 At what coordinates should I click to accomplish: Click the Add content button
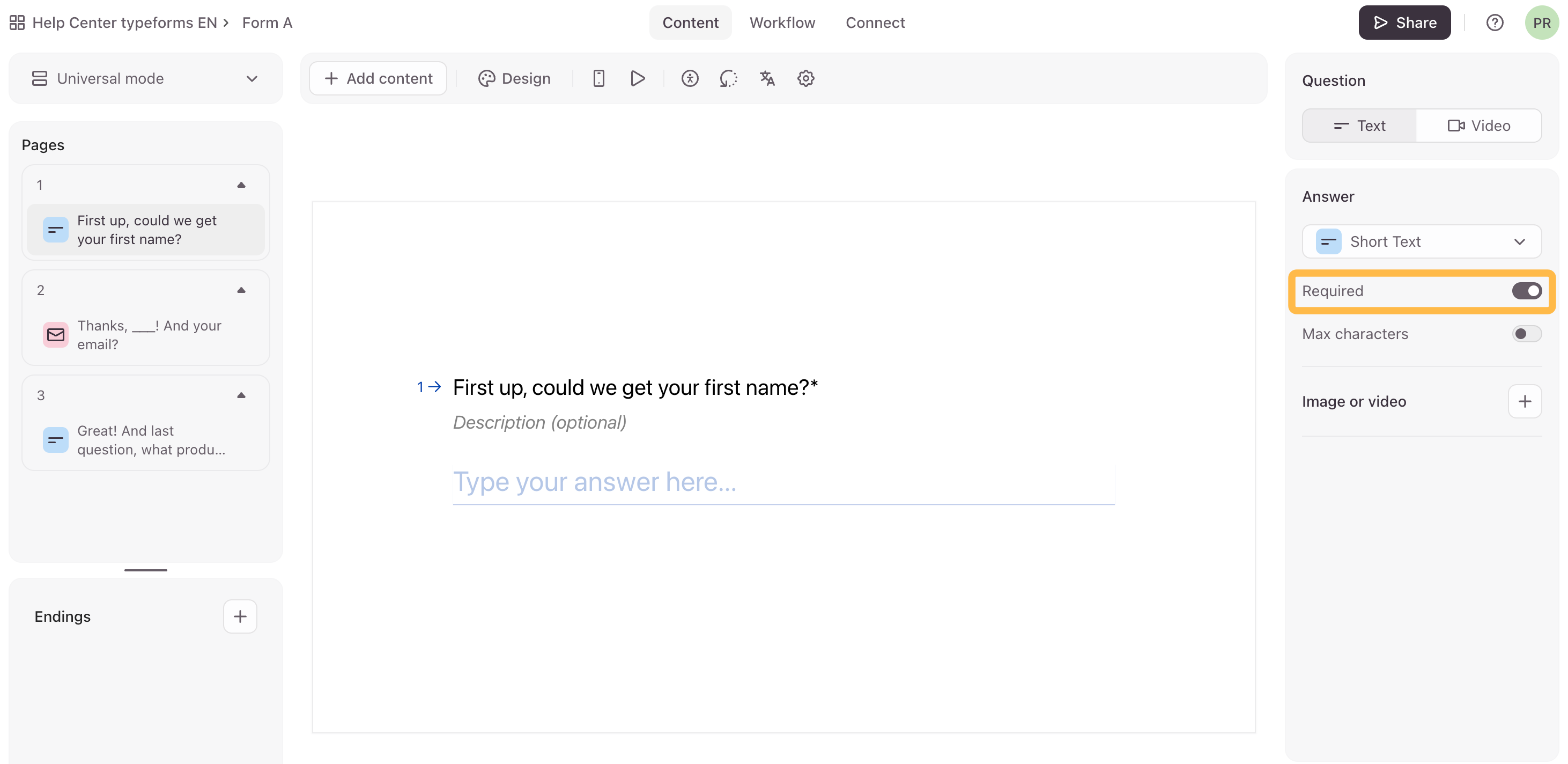point(378,78)
